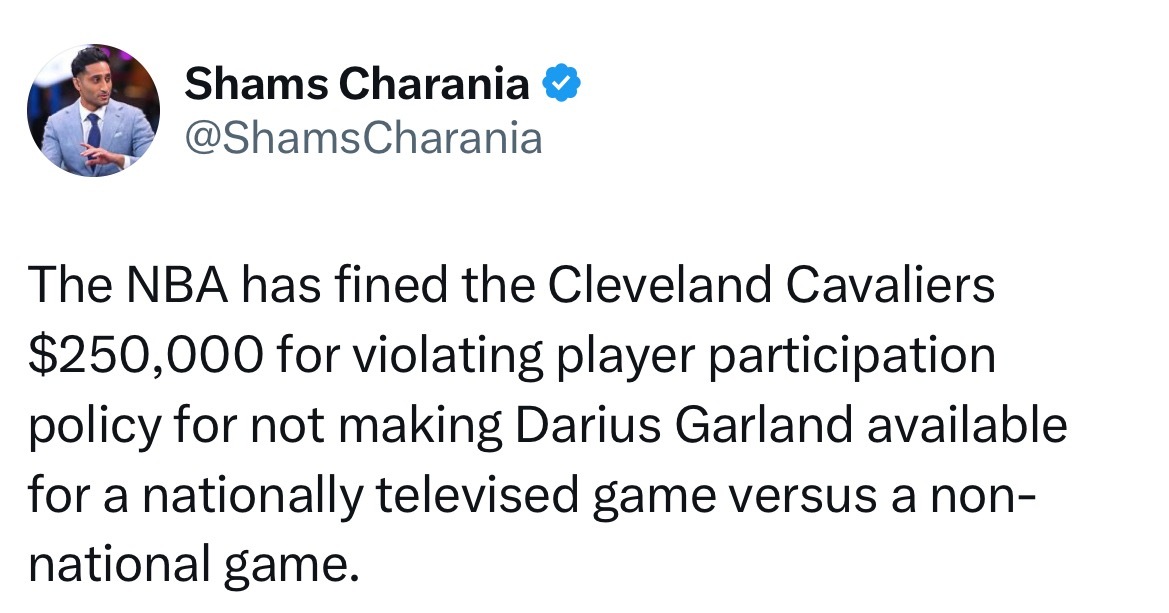Image resolution: width=1169 pixels, height=613 pixels.
Task: Click the word "available" in the tweet
Action: [x=968, y=425]
